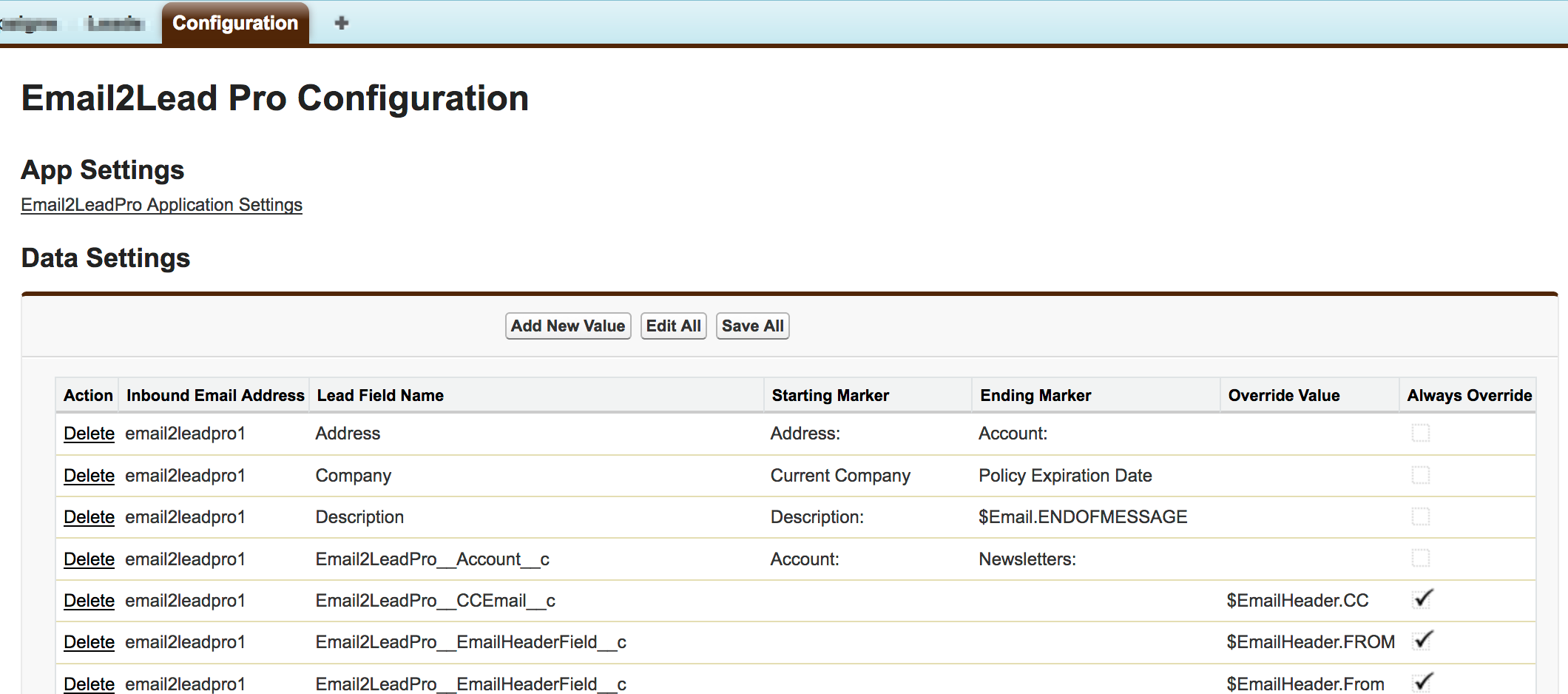Open Email2LeadPro Application Settings
Screen dimensions: 1568x694
(x=161, y=205)
